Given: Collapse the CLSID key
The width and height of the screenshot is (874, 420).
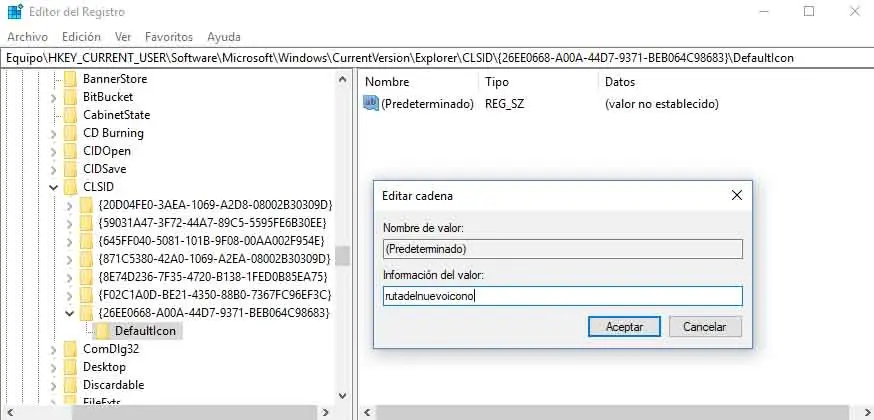Looking at the screenshot, I should [54, 188].
